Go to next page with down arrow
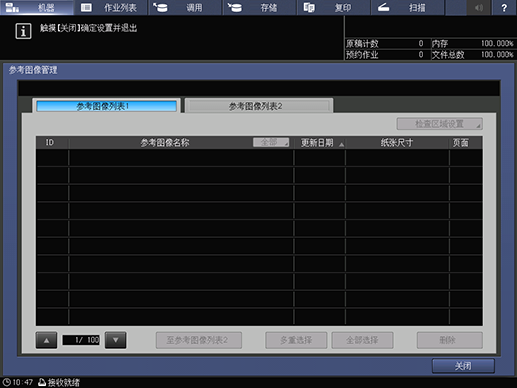 (x=115, y=340)
